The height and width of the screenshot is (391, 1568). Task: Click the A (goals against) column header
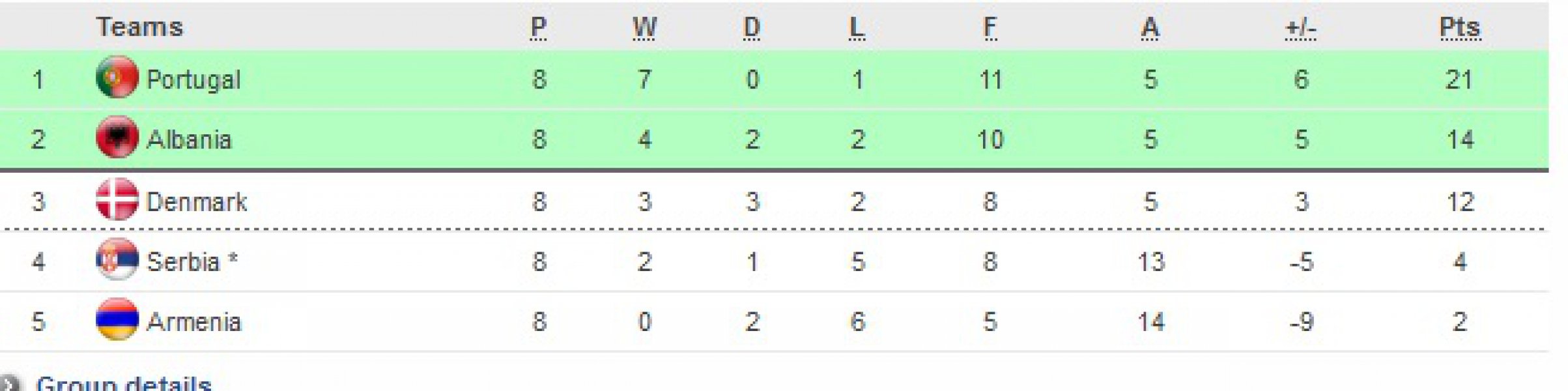click(x=1150, y=28)
